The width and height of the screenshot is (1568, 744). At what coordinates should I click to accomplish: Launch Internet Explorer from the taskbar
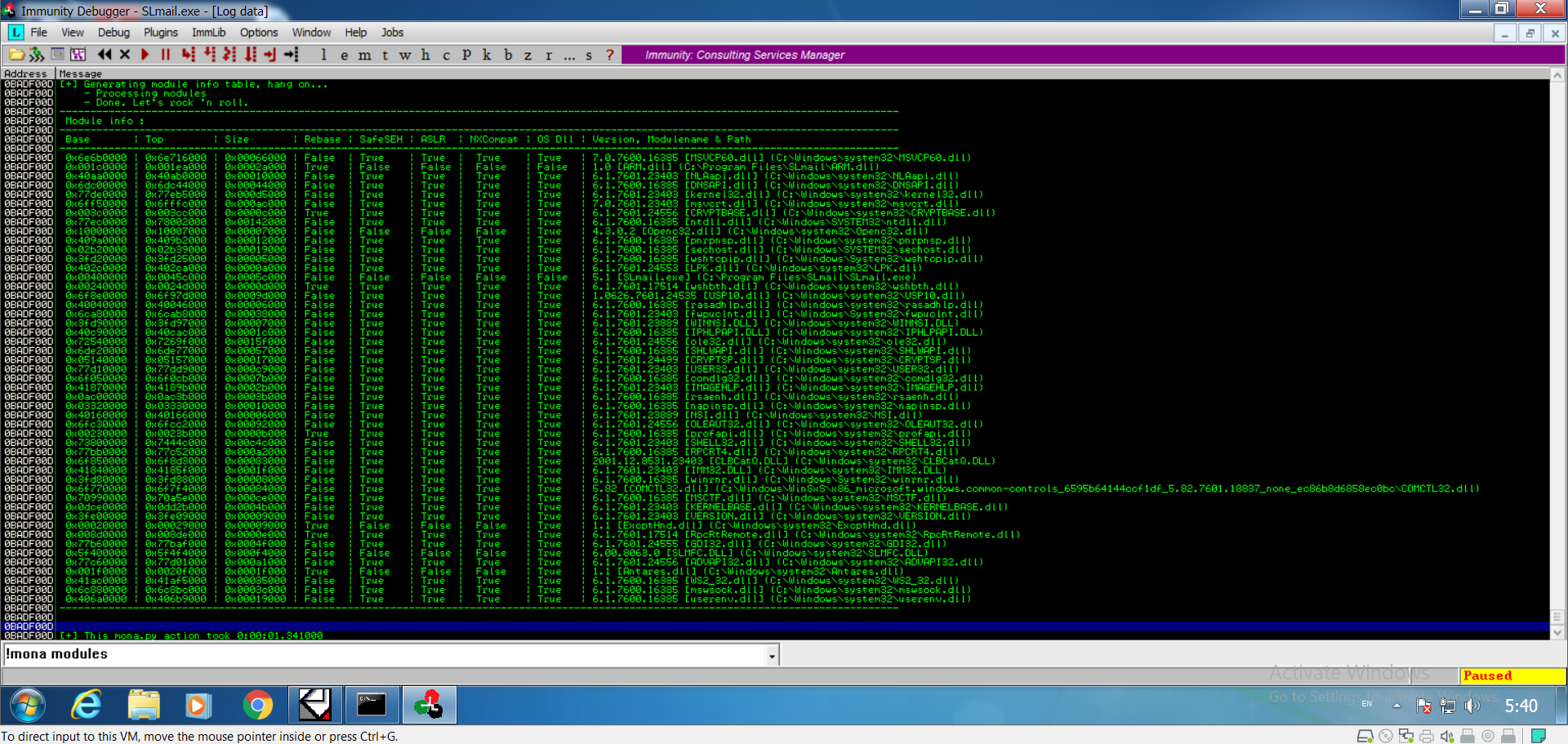point(87,706)
